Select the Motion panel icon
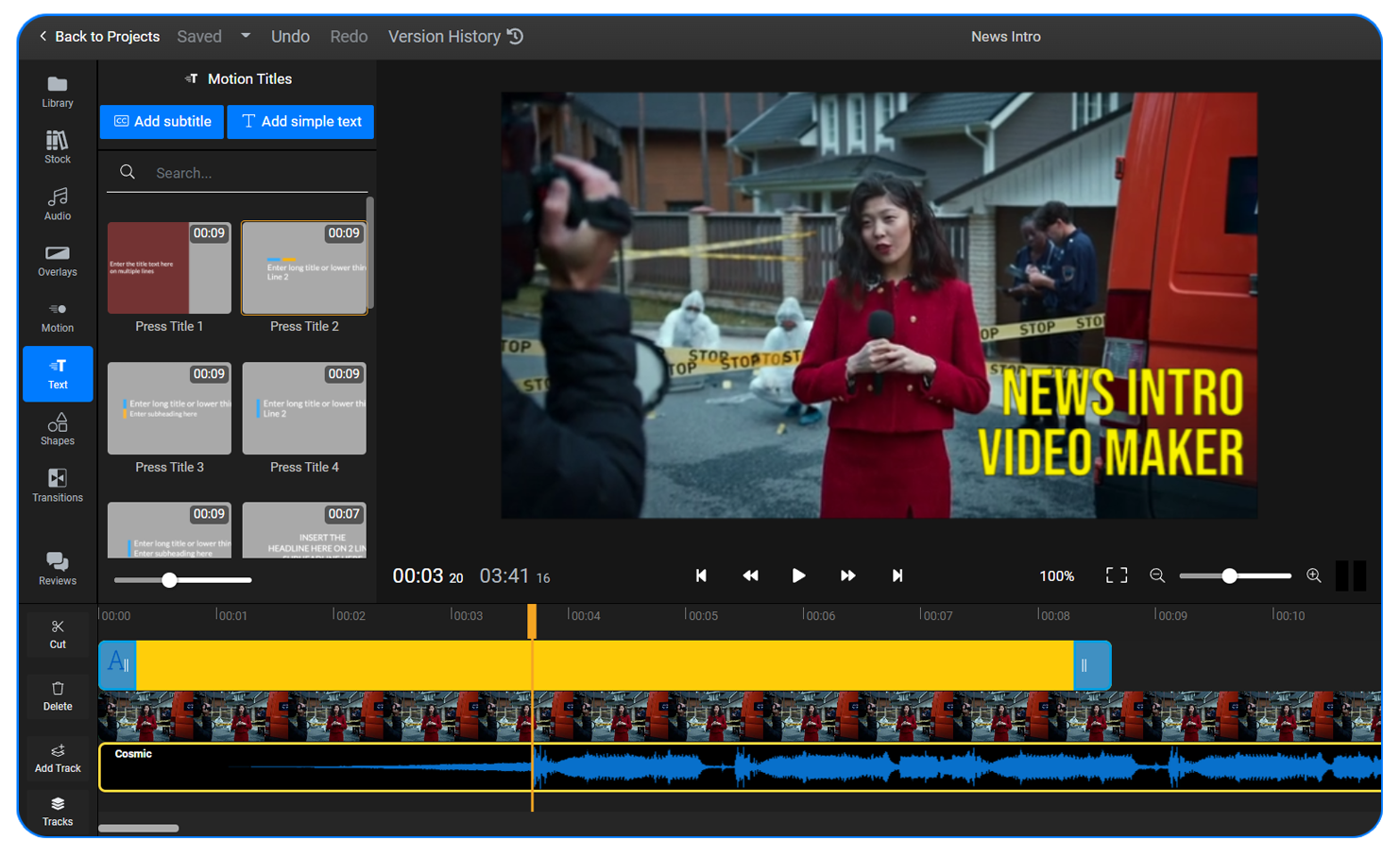This screenshot has width=1400, height=858. pyautogui.click(x=57, y=316)
